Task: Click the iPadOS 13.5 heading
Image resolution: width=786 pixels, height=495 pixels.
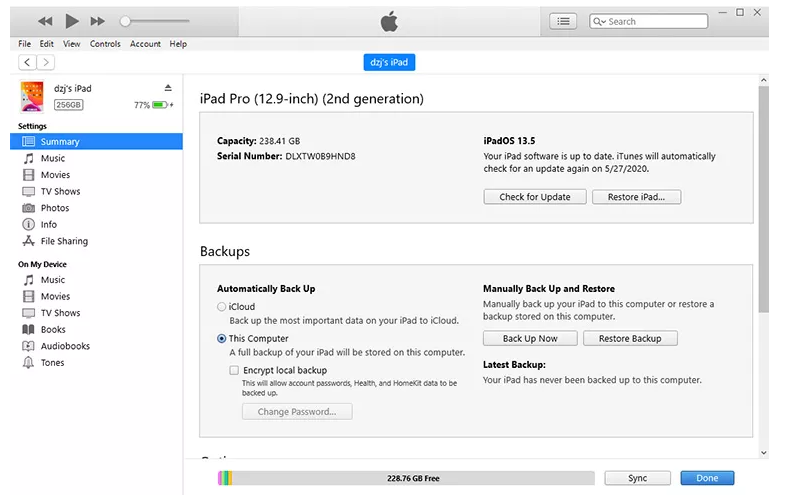Action: (x=509, y=141)
